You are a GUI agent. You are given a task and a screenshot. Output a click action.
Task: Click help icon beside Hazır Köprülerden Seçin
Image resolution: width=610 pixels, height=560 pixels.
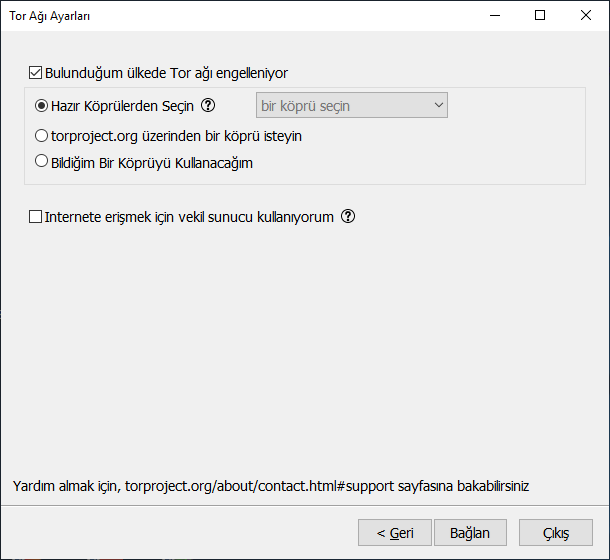coord(208,105)
